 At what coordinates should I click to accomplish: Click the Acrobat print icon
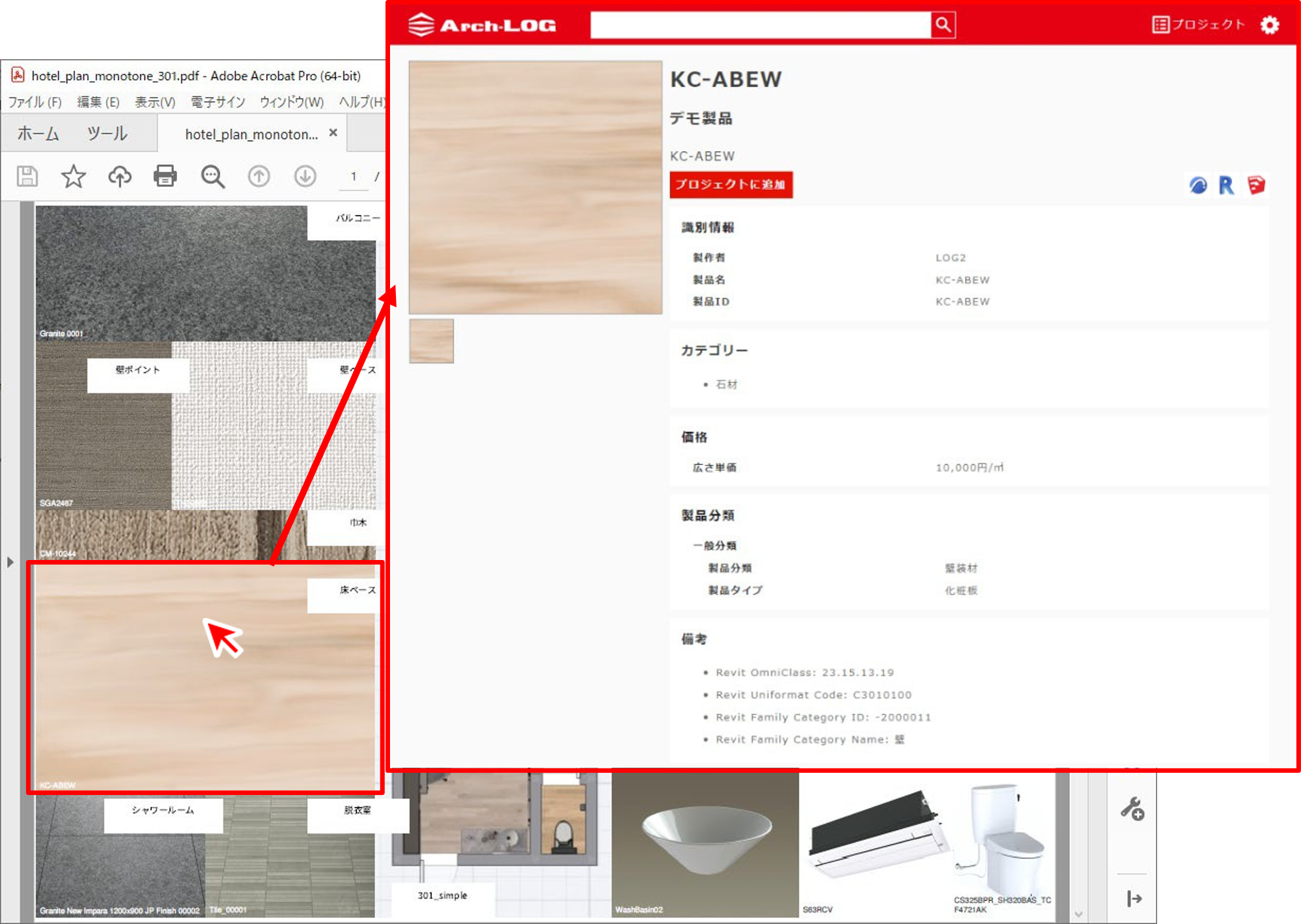click(165, 176)
